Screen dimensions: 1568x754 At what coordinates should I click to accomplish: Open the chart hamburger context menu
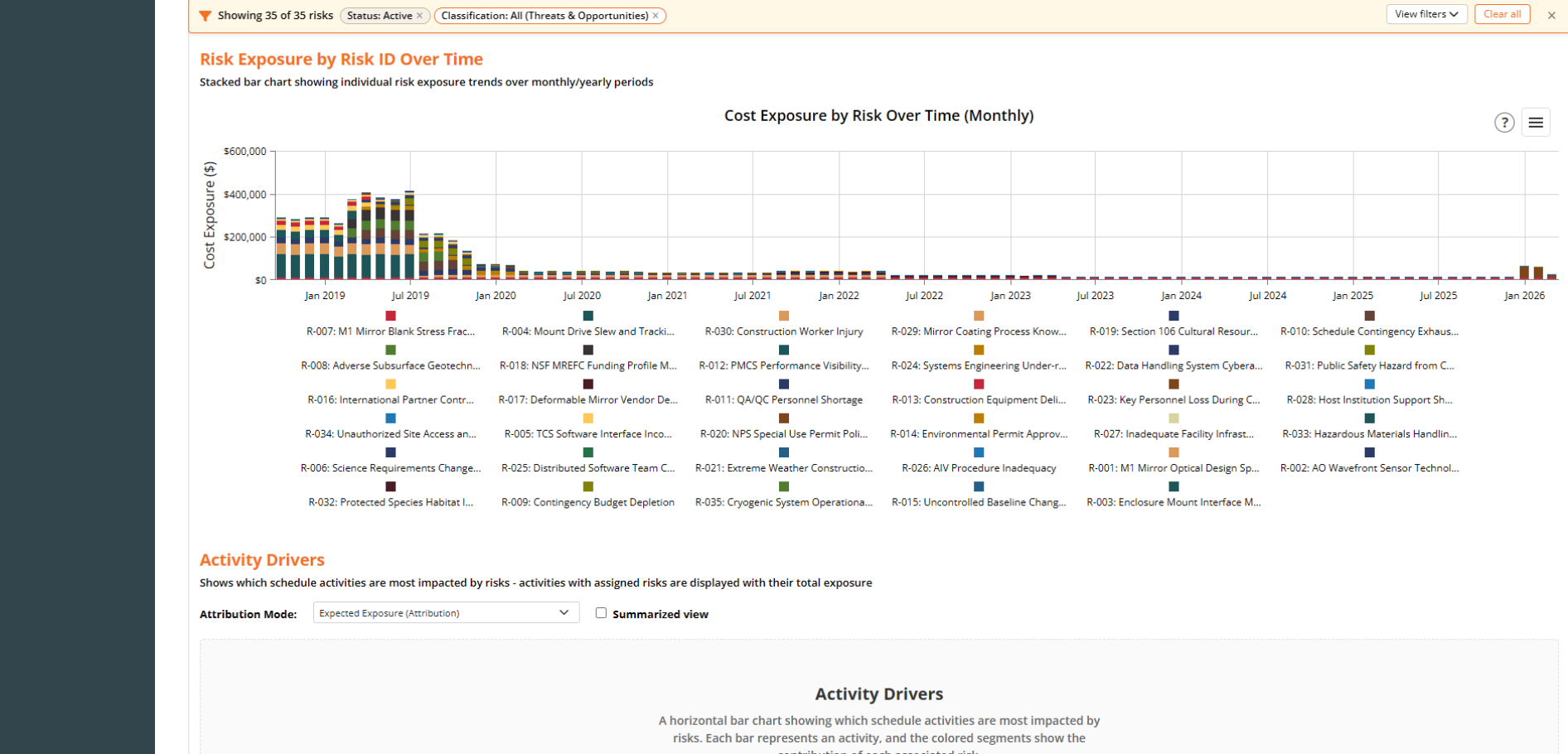[1536, 123]
